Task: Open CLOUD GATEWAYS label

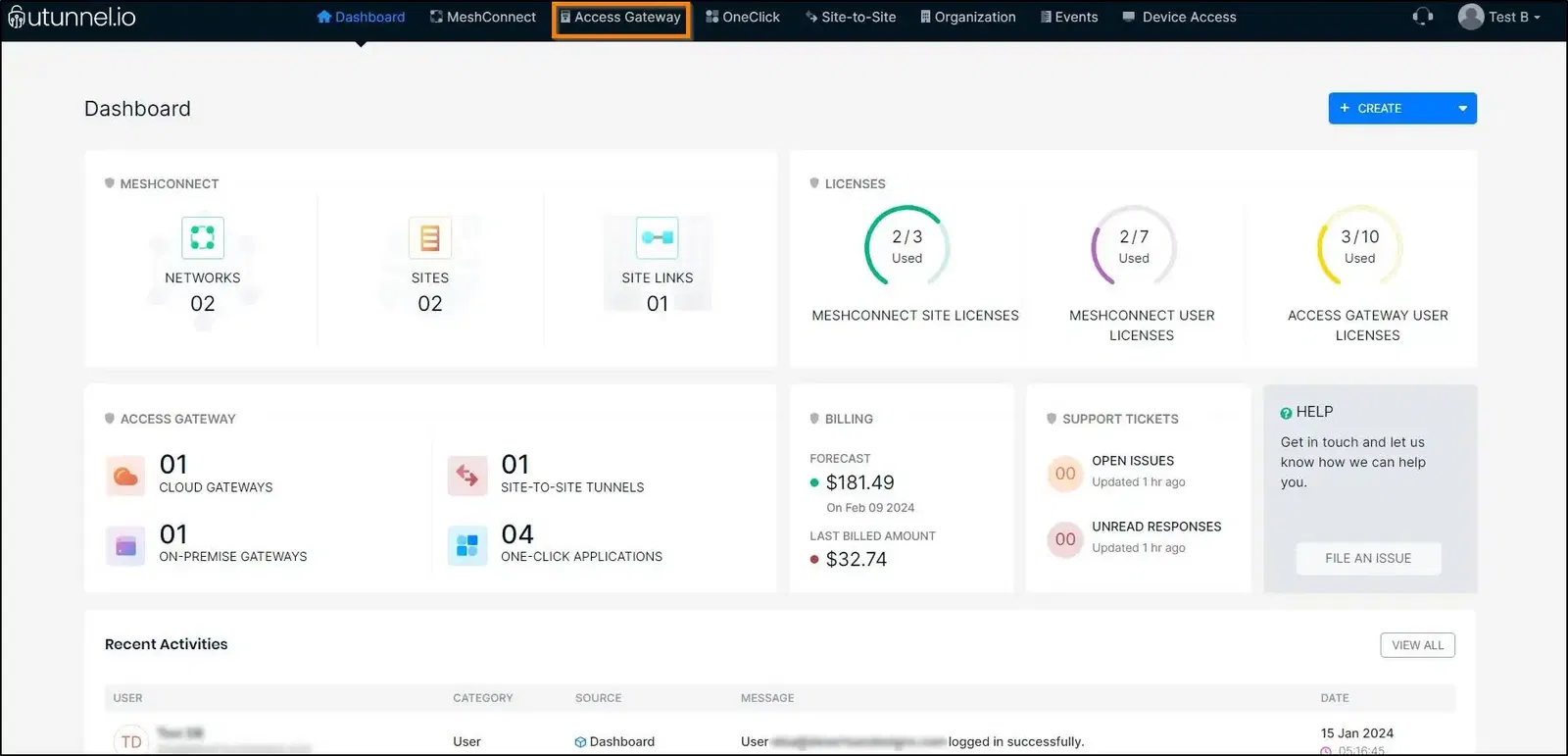Action: tap(217, 487)
